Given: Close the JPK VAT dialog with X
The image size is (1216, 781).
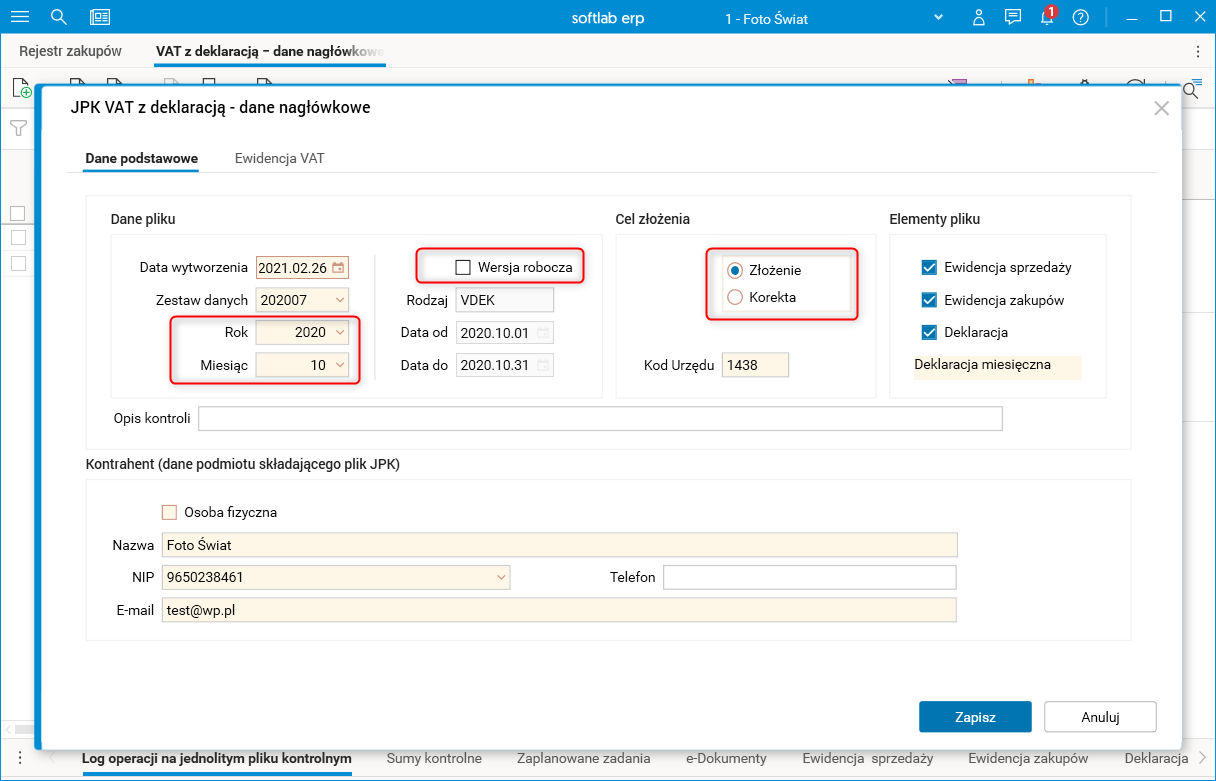Looking at the screenshot, I should point(1161,109).
